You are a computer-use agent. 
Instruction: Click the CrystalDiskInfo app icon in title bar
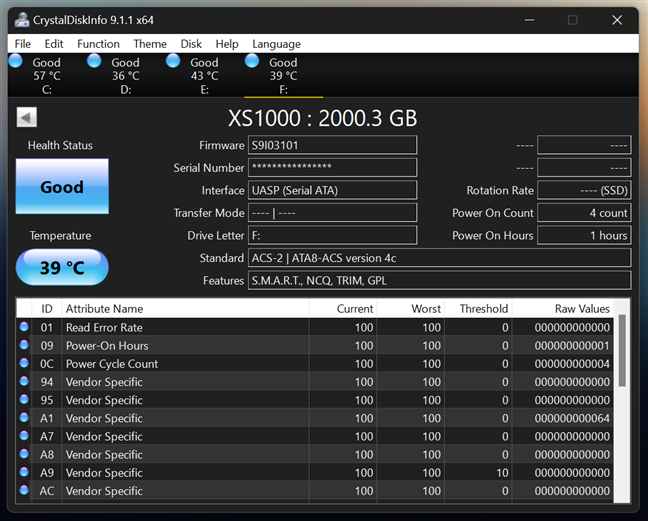click(21, 20)
